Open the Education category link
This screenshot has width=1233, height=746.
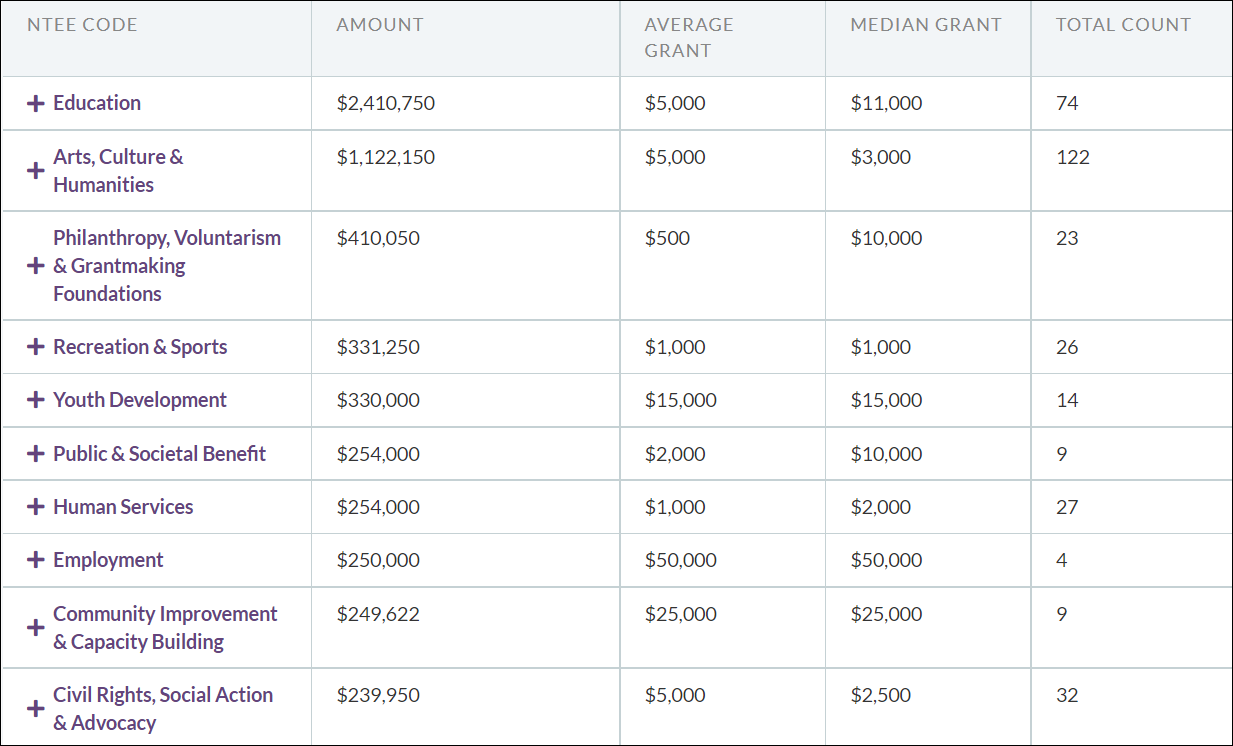pos(97,103)
